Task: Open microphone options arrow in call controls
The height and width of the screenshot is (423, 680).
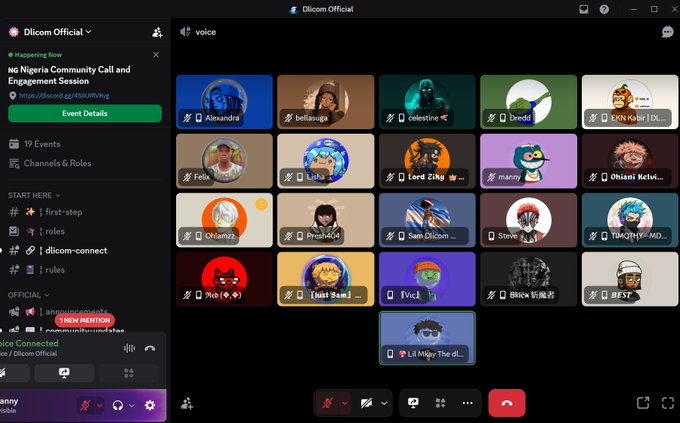Action: point(345,403)
